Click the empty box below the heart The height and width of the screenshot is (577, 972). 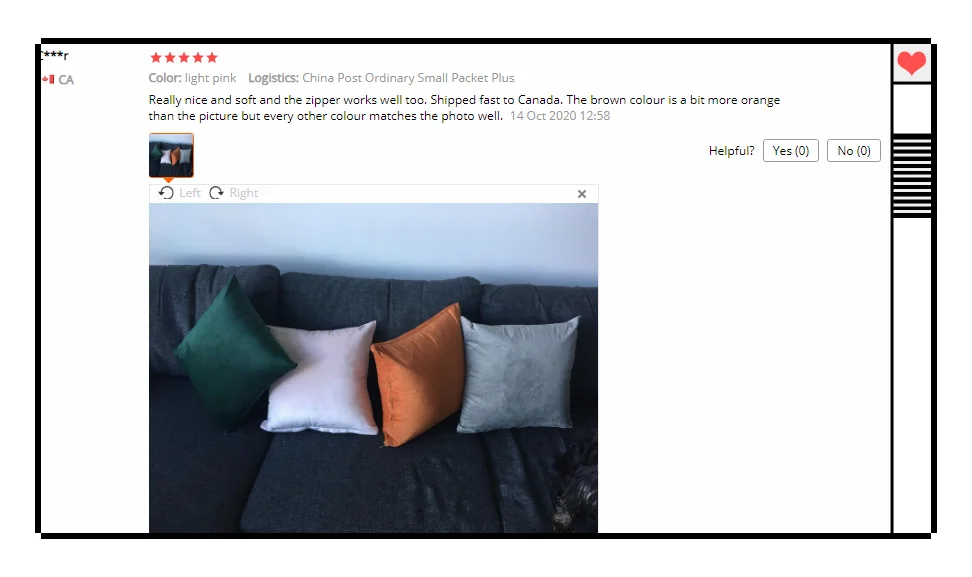[x=912, y=108]
